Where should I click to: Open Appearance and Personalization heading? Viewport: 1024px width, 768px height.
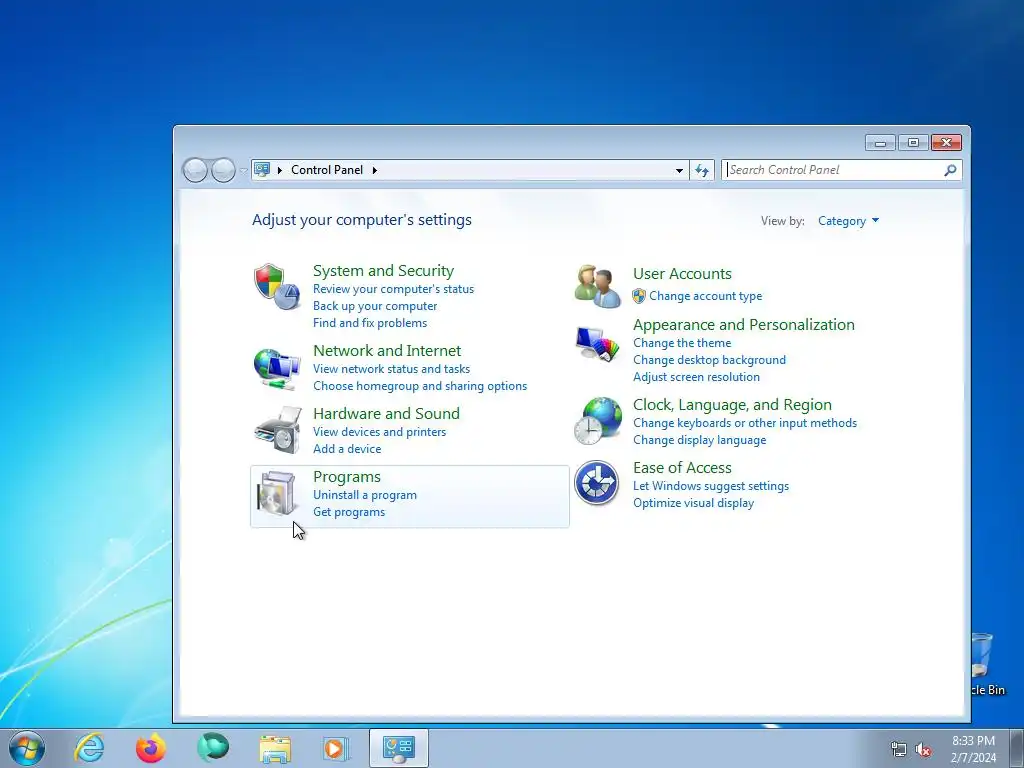pyautogui.click(x=743, y=325)
